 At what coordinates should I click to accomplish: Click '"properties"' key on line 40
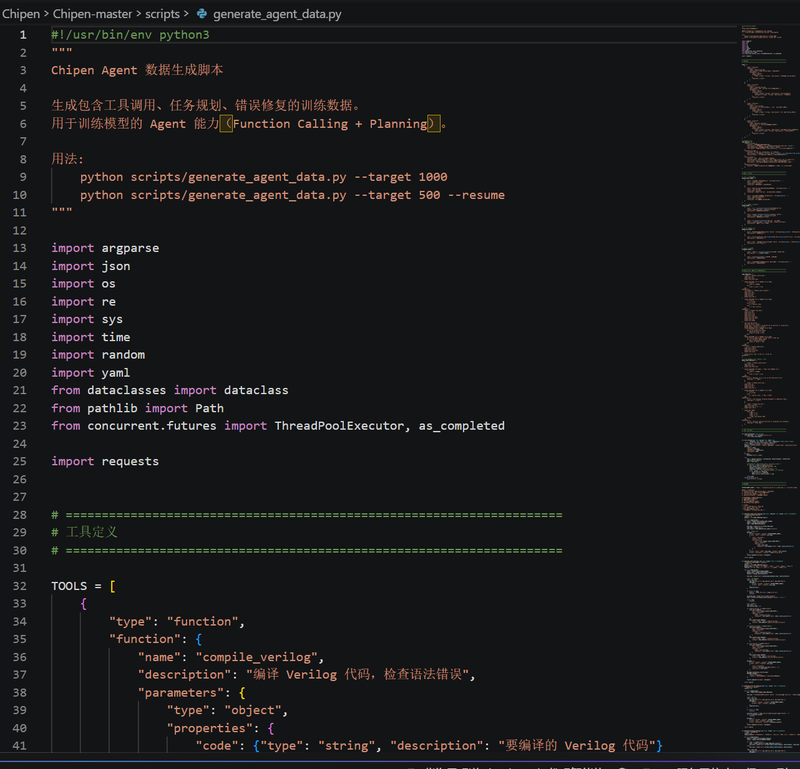(x=210, y=728)
